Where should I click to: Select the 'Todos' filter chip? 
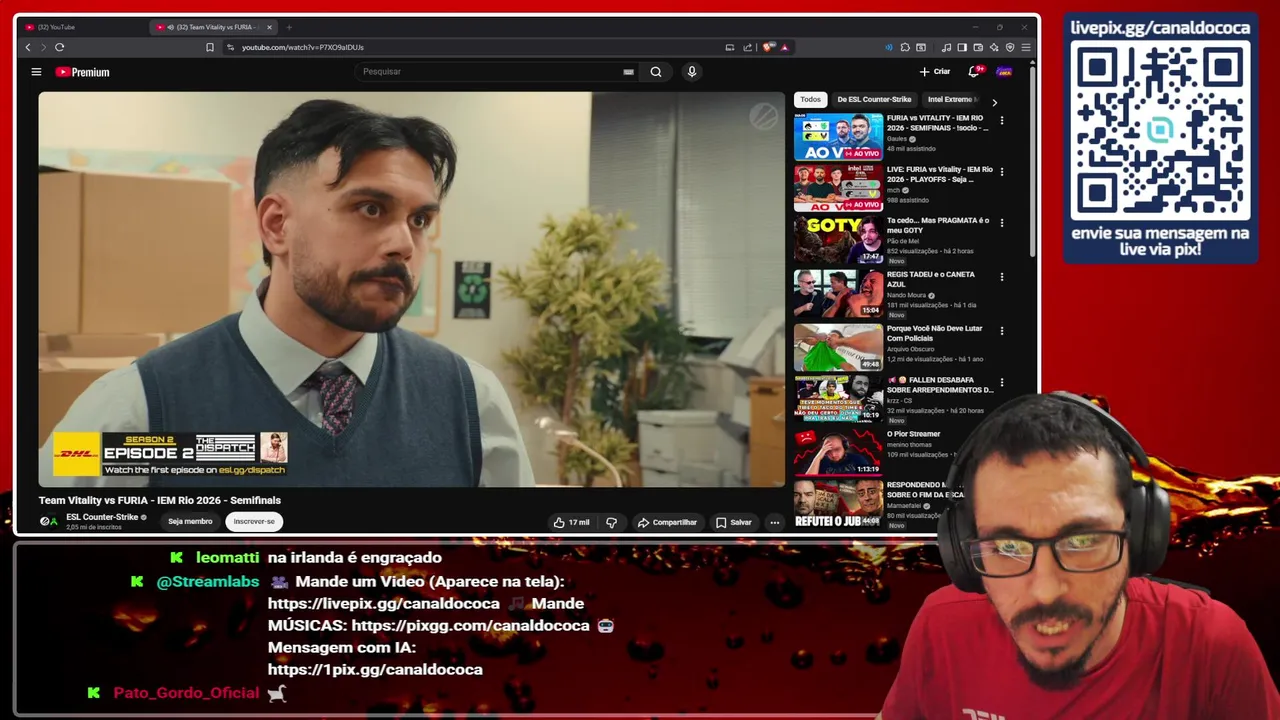click(810, 99)
